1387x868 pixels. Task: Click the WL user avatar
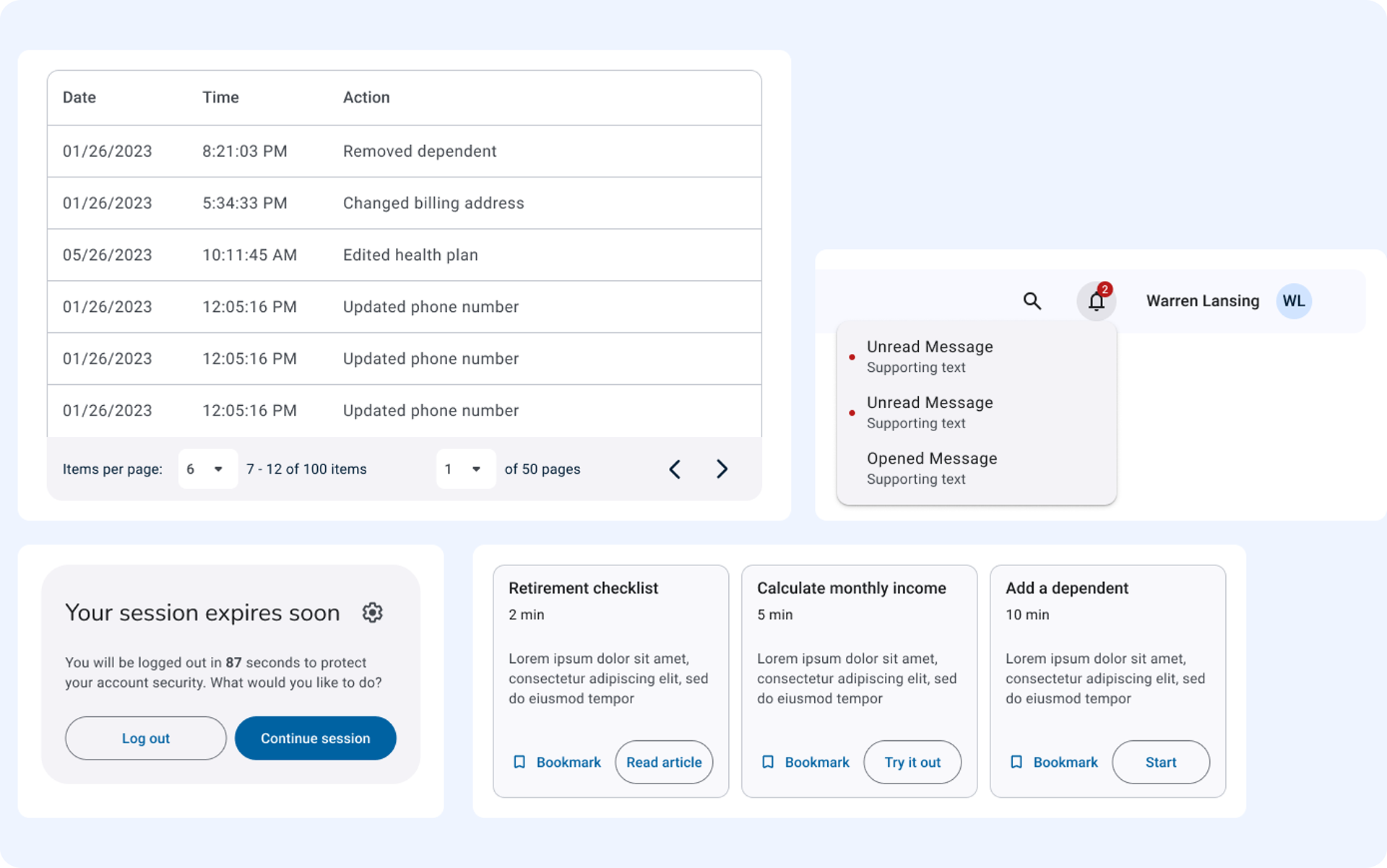coord(1293,301)
